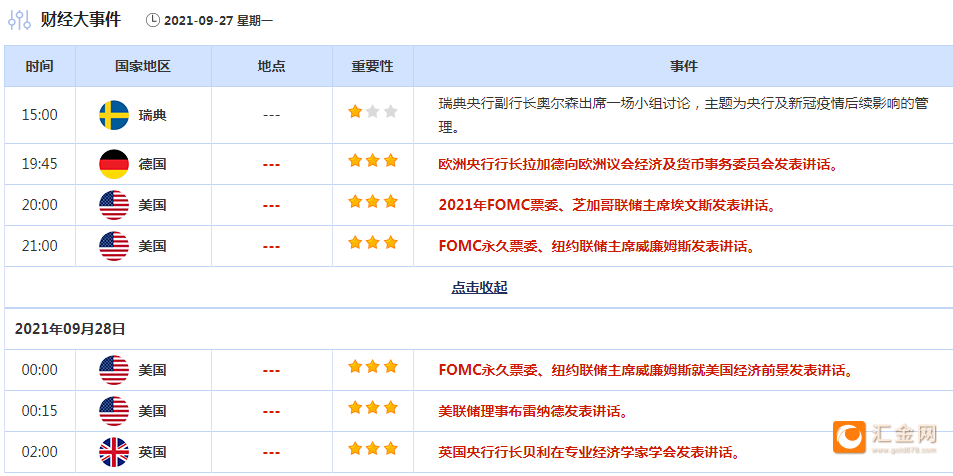Click the clock icon before 2021-09-27
This screenshot has width=953, height=476.
tap(153, 21)
